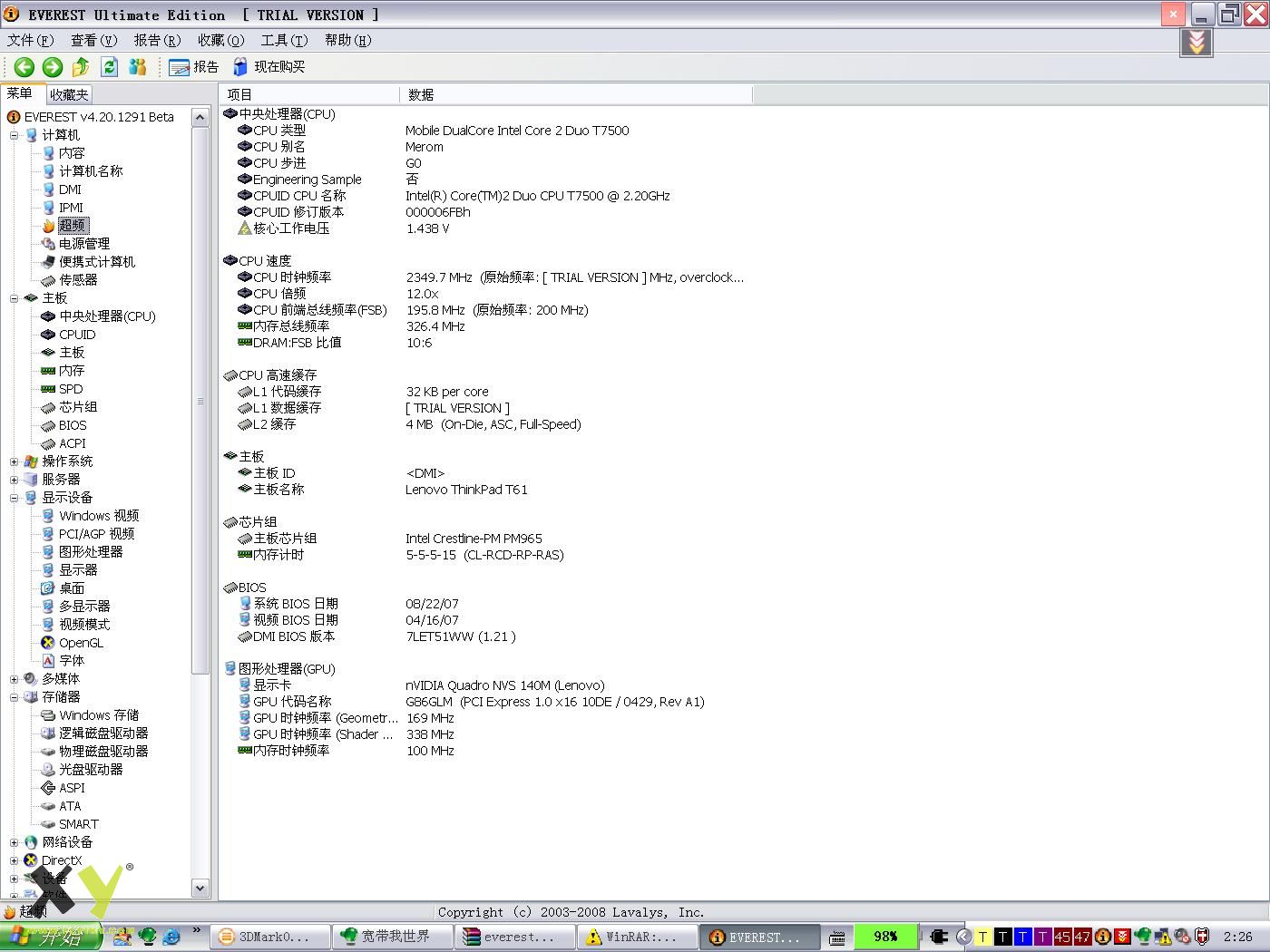Click the ASPI tree icon
This screenshot has width=1270, height=952.
pos(48,788)
